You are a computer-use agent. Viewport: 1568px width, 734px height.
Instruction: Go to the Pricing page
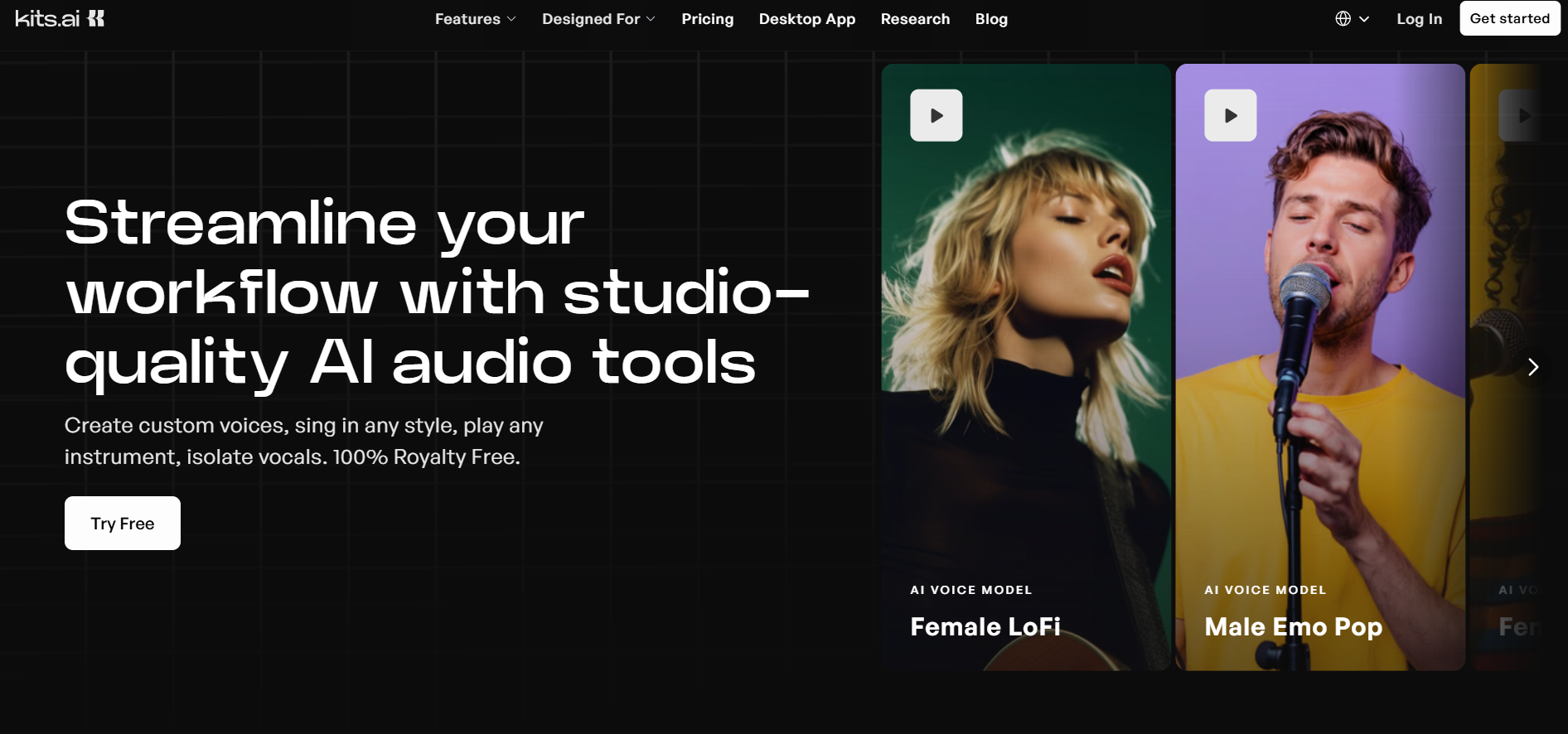click(707, 18)
